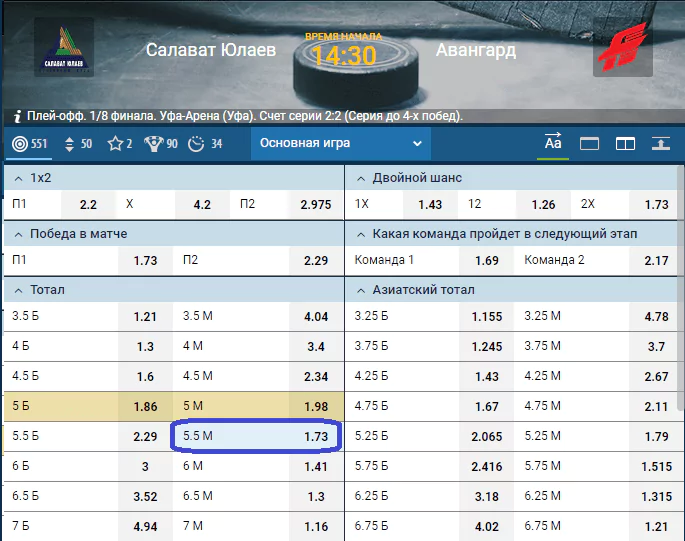Pick the 5.5 М total at 1.73
This screenshot has height=541, width=685.
tap(257, 436)
